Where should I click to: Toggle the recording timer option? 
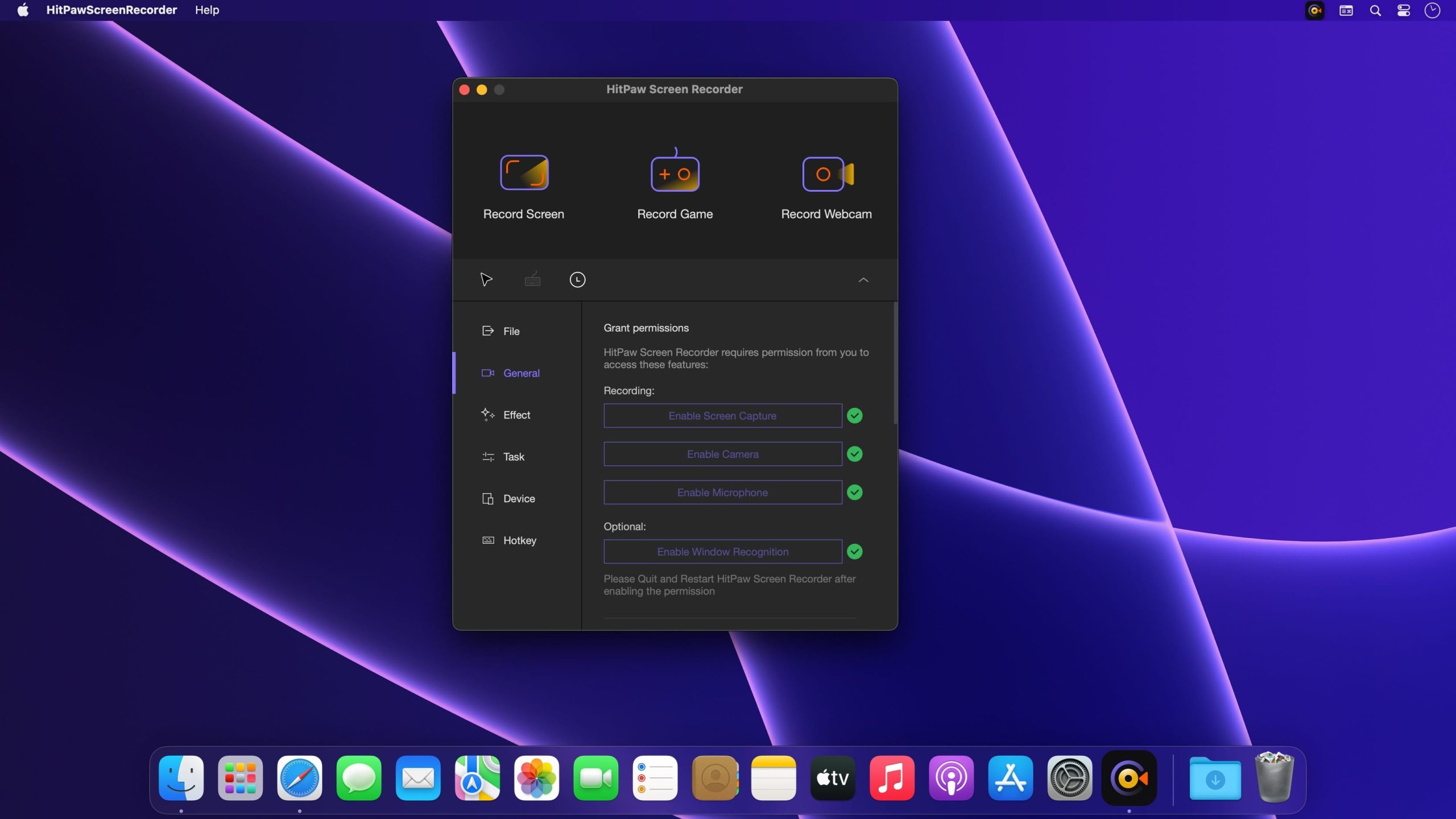(x=577, y=279)
